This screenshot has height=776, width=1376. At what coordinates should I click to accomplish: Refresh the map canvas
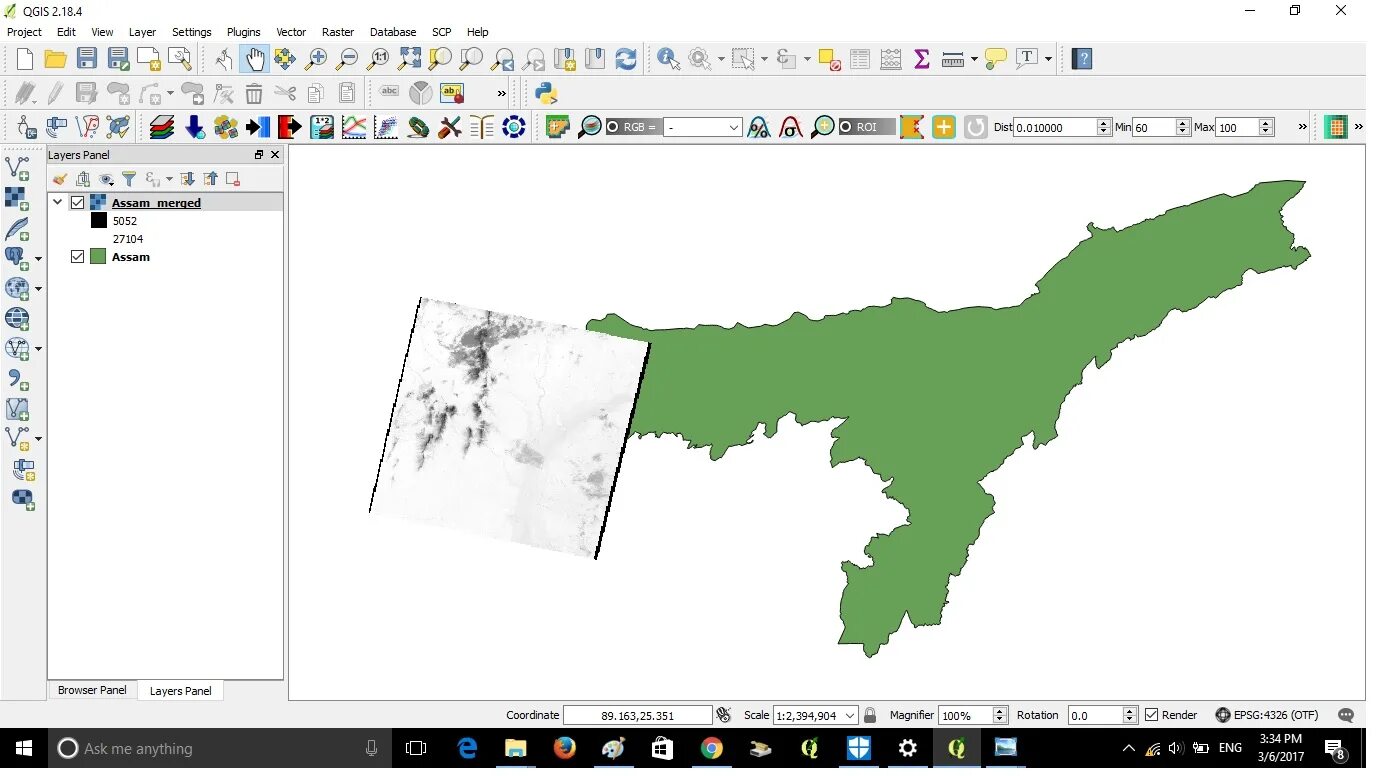(626, 59)
